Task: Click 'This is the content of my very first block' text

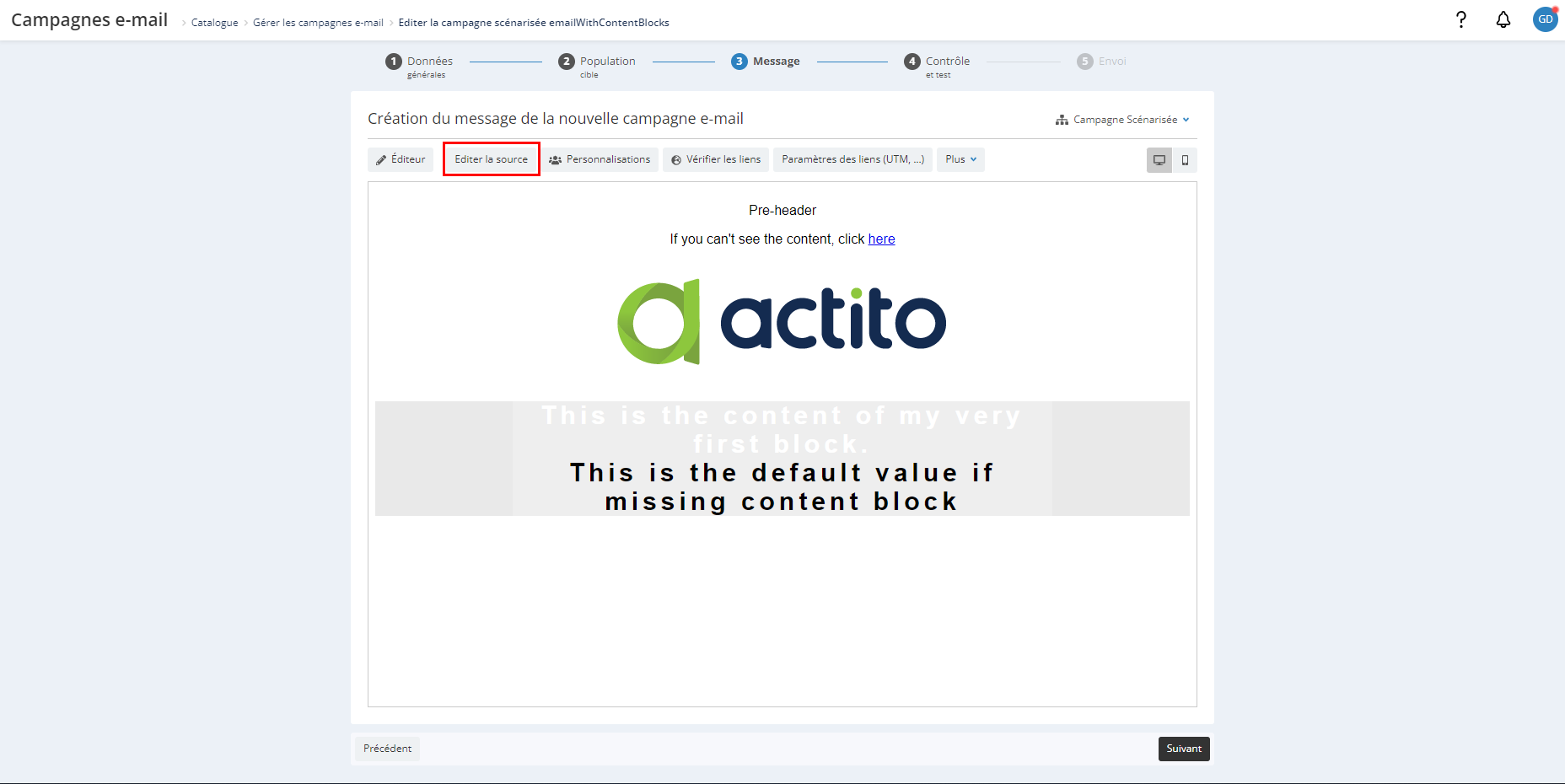Action: (x=782, y=430)
